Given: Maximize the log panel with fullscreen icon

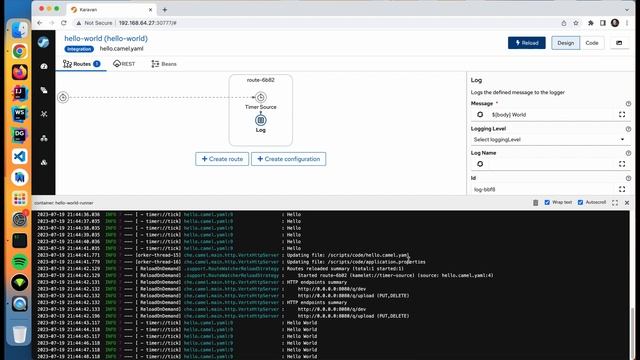Looking at the screenshot, I should [x=615, y=203].
